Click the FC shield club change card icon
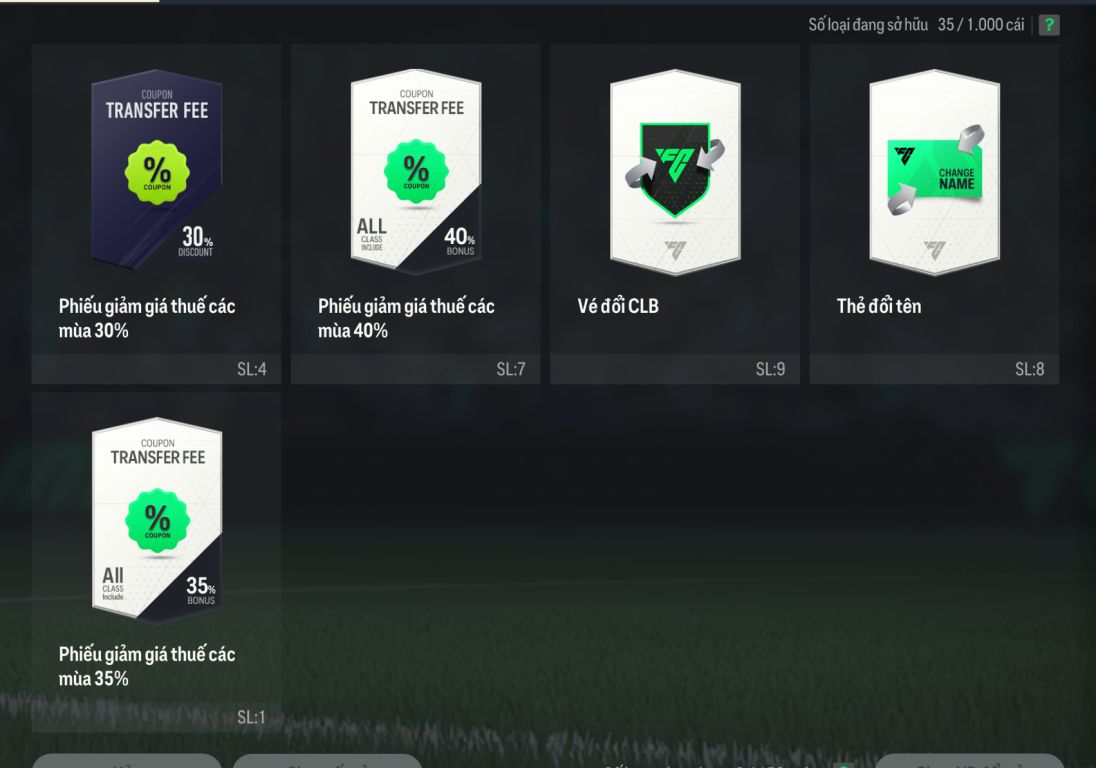This screenshot has height=768, width=1096. pyautogui.click(x=675, y=169)
